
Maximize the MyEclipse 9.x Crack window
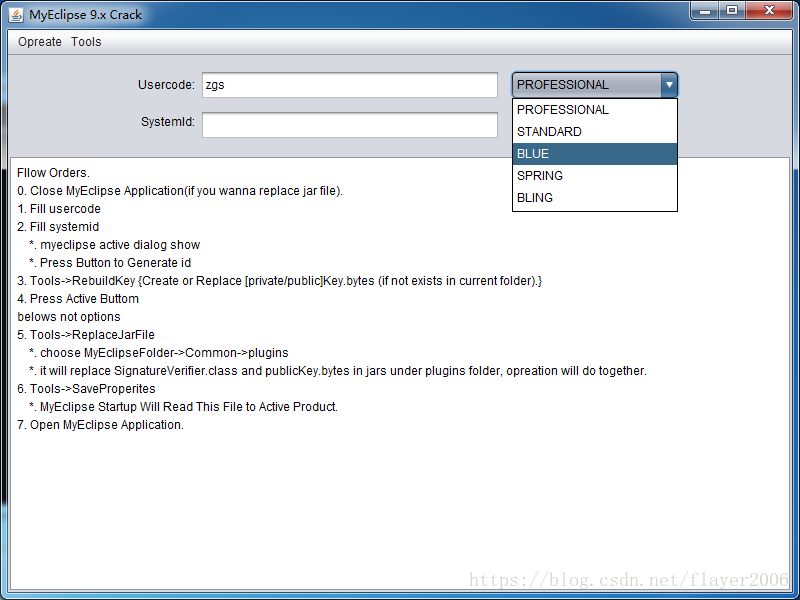(732, 11)
